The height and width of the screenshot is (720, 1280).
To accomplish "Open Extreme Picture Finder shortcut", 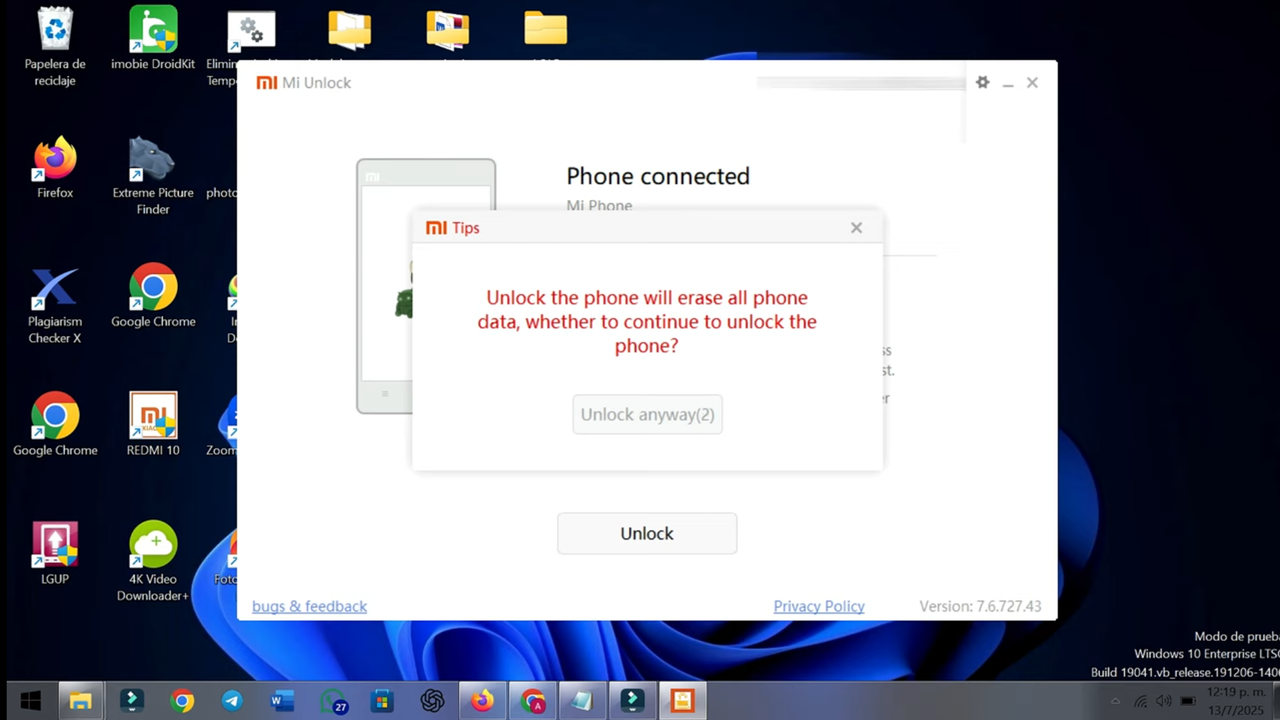I will click(x=153, y=176).
